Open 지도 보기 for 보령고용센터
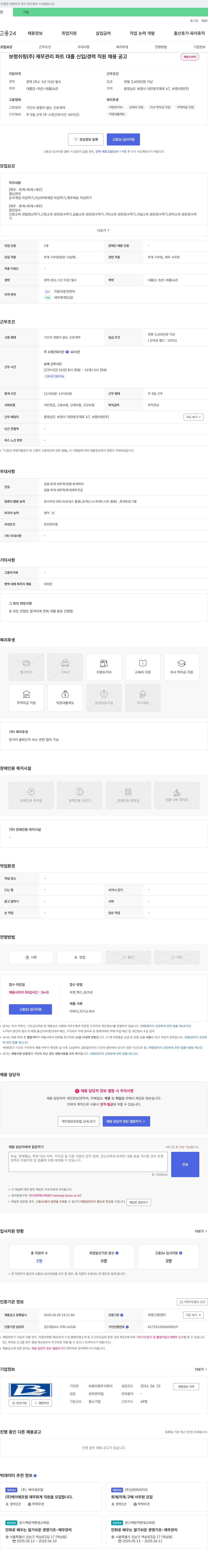Viewport: 208px width, 1568px height. (x=193, y=1315)
